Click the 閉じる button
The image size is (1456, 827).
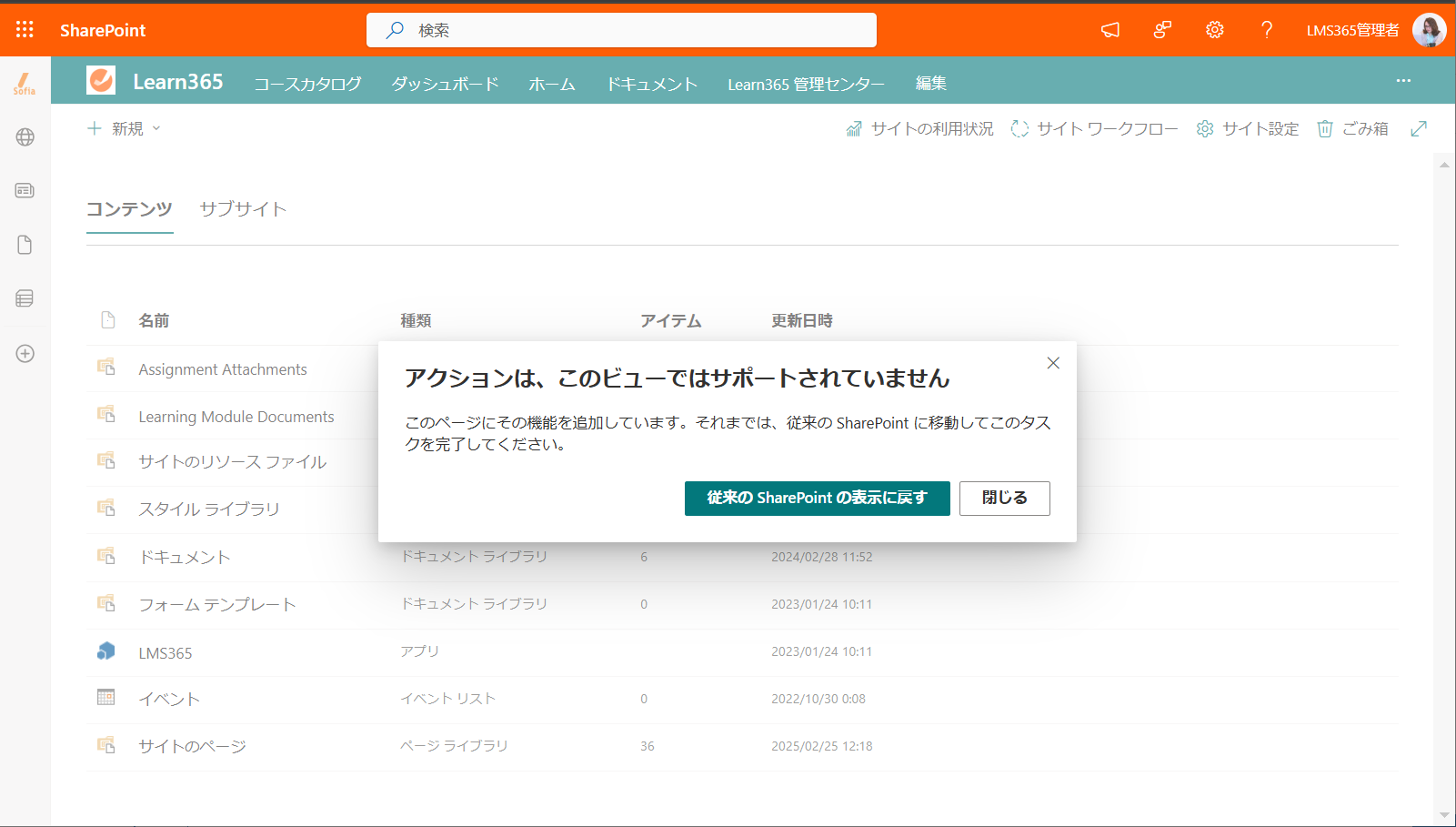pos(1005,499)
